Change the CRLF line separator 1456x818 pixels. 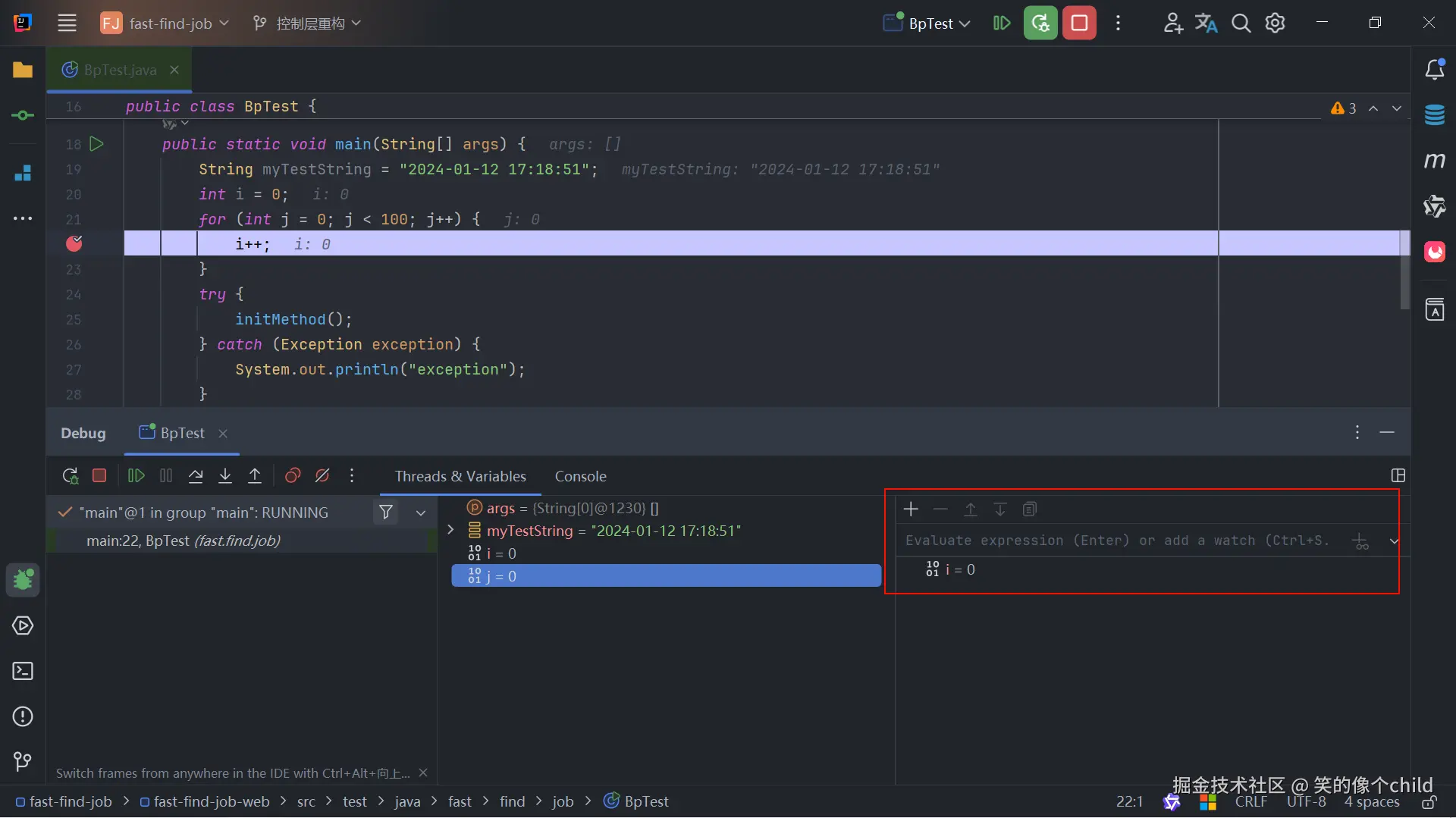pyautogui.click(x=1251, y=801)
